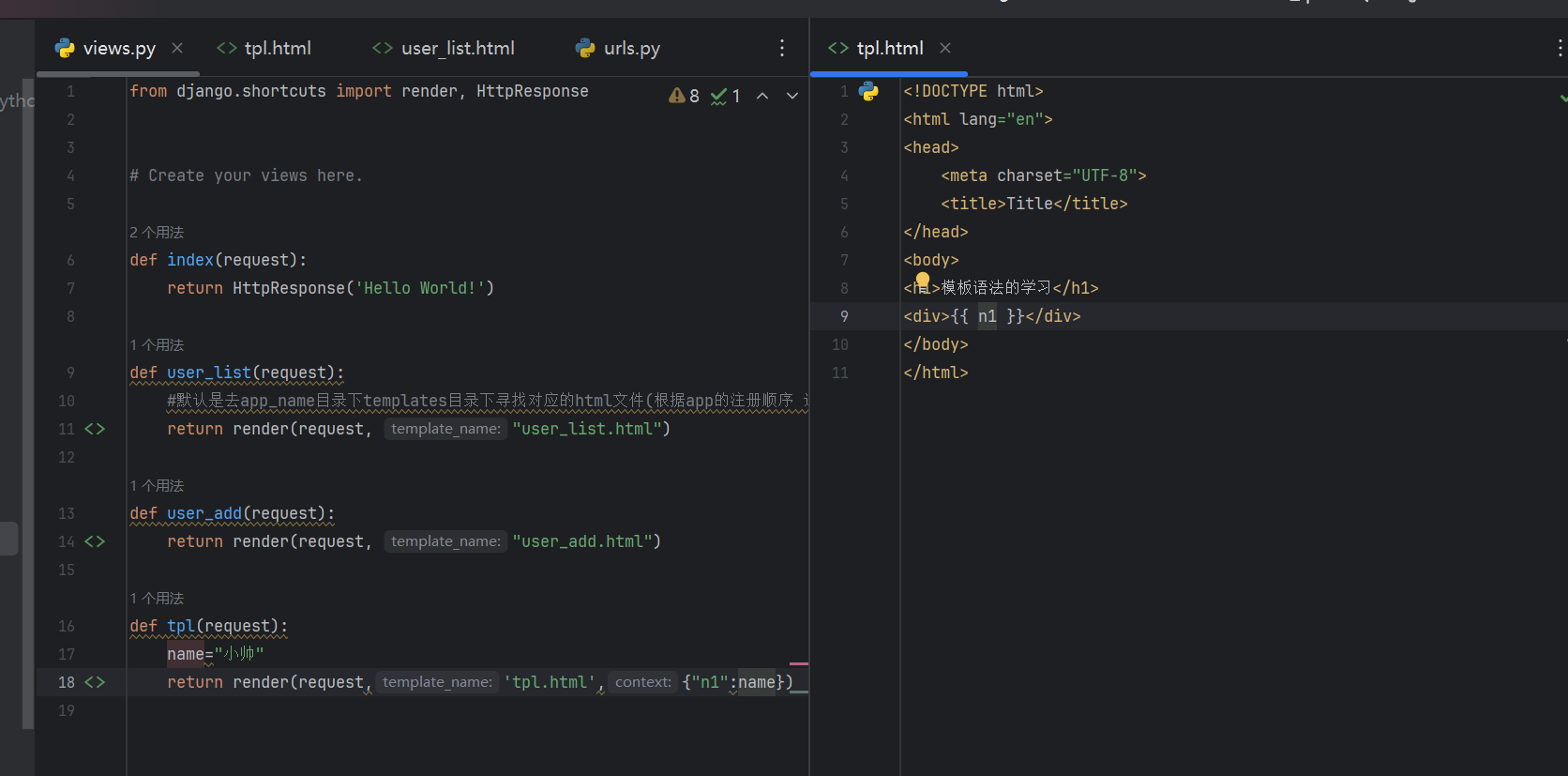Open left editor tab options menu

click(x=782, y=48)
